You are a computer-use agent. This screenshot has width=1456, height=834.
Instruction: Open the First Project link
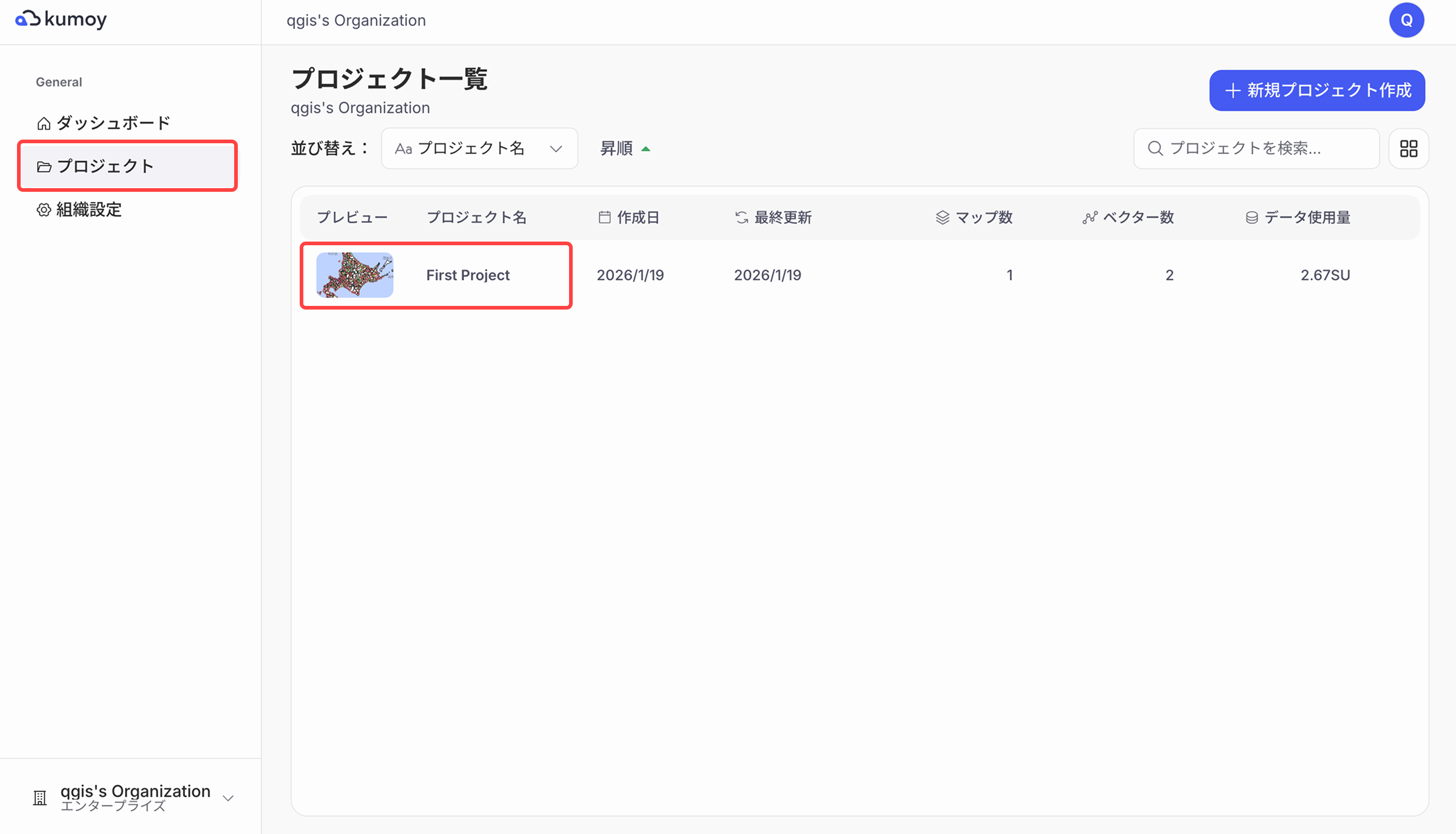pyautogui.click(x=468, y=275)
